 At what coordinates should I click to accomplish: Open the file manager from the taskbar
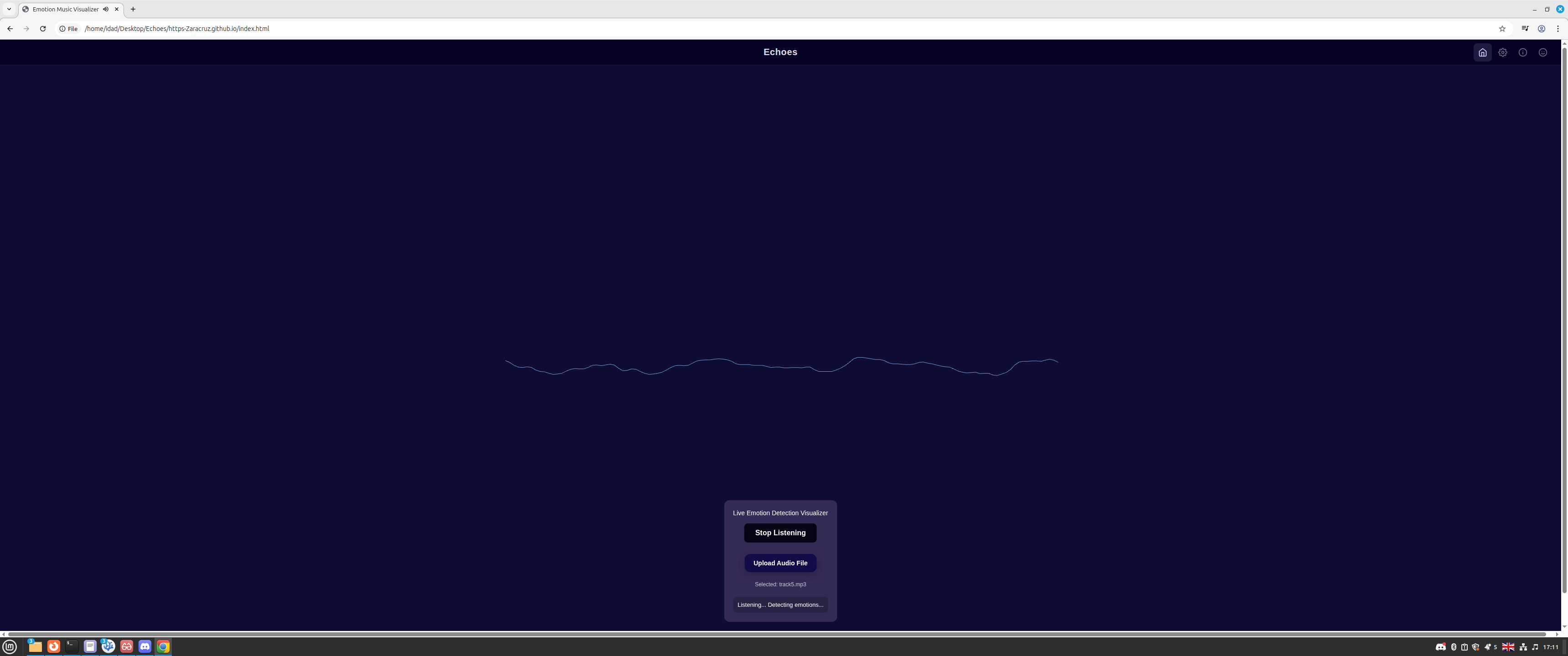tap(35, 647)
